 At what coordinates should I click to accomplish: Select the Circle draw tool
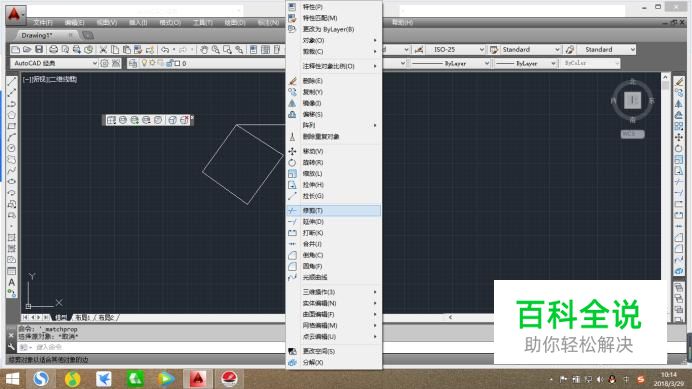(12, 148)
